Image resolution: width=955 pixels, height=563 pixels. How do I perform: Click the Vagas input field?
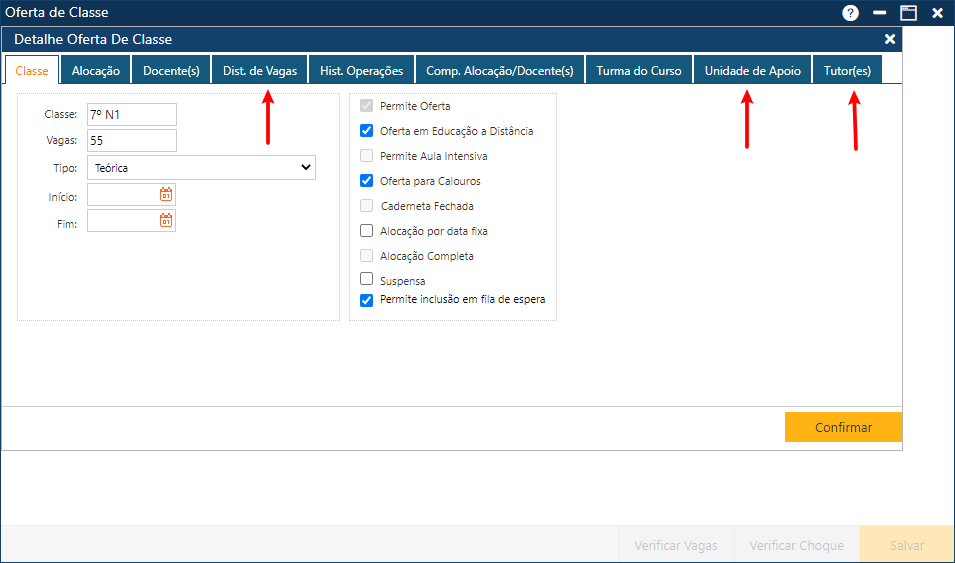(x=132, y=141)
